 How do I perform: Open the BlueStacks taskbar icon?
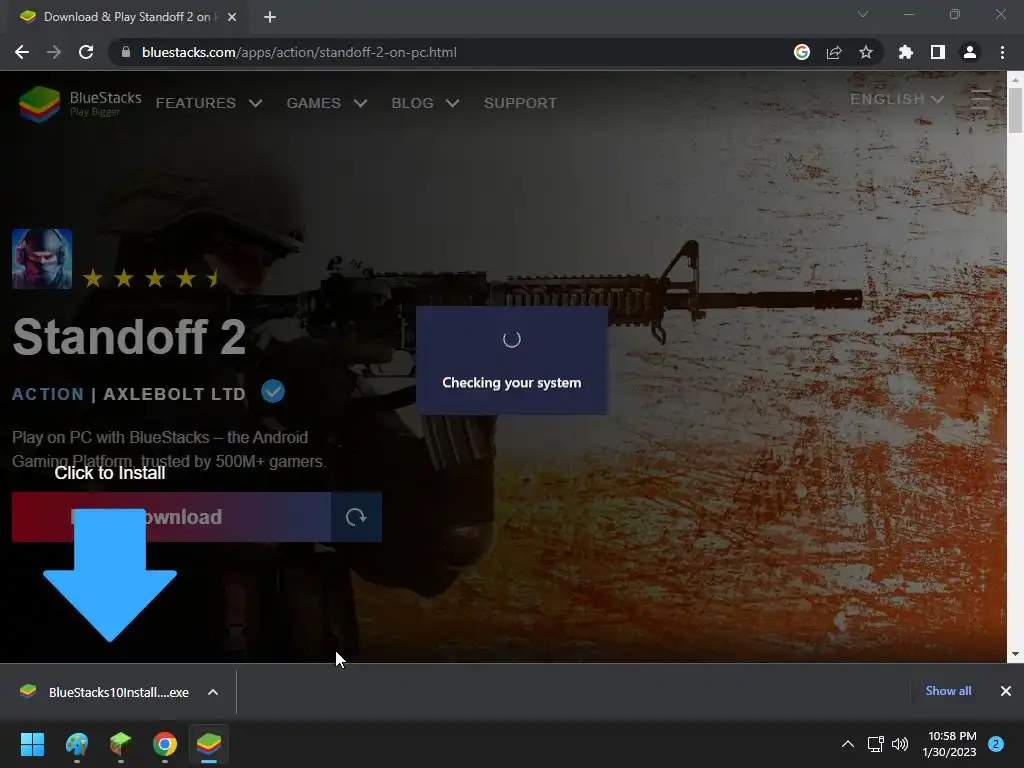click(209, 744)
